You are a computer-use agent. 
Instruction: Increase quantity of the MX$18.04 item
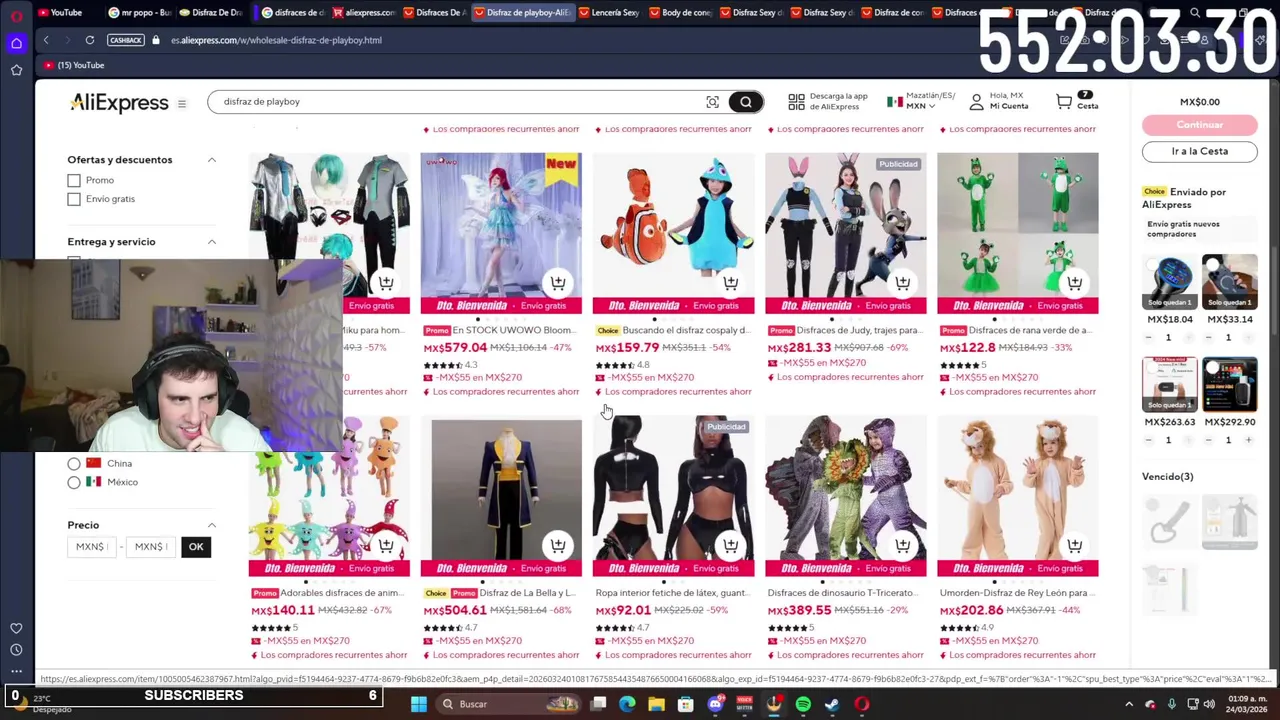pyautogui.click(x=1187, y=337)
